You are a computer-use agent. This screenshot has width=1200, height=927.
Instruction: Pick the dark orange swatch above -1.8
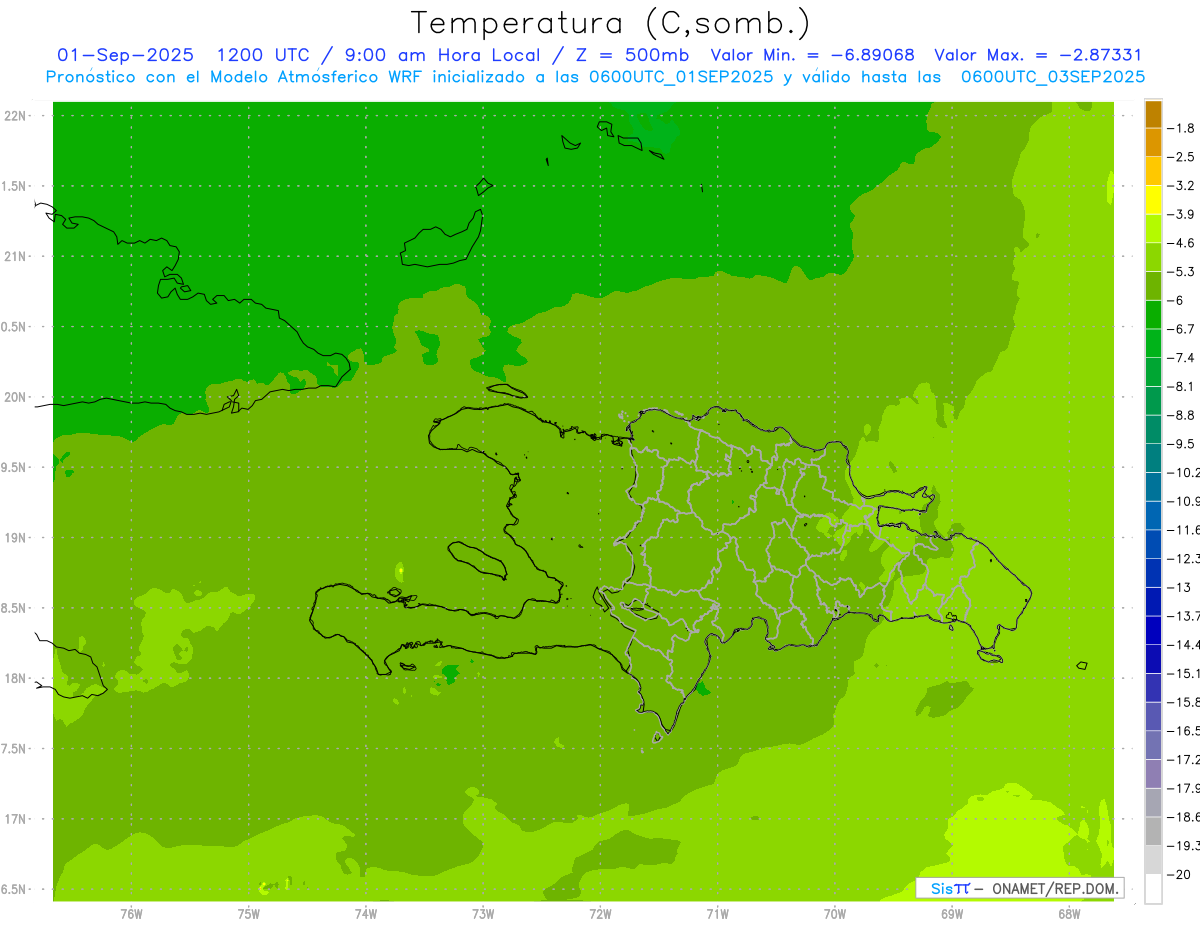[1153, 114]
